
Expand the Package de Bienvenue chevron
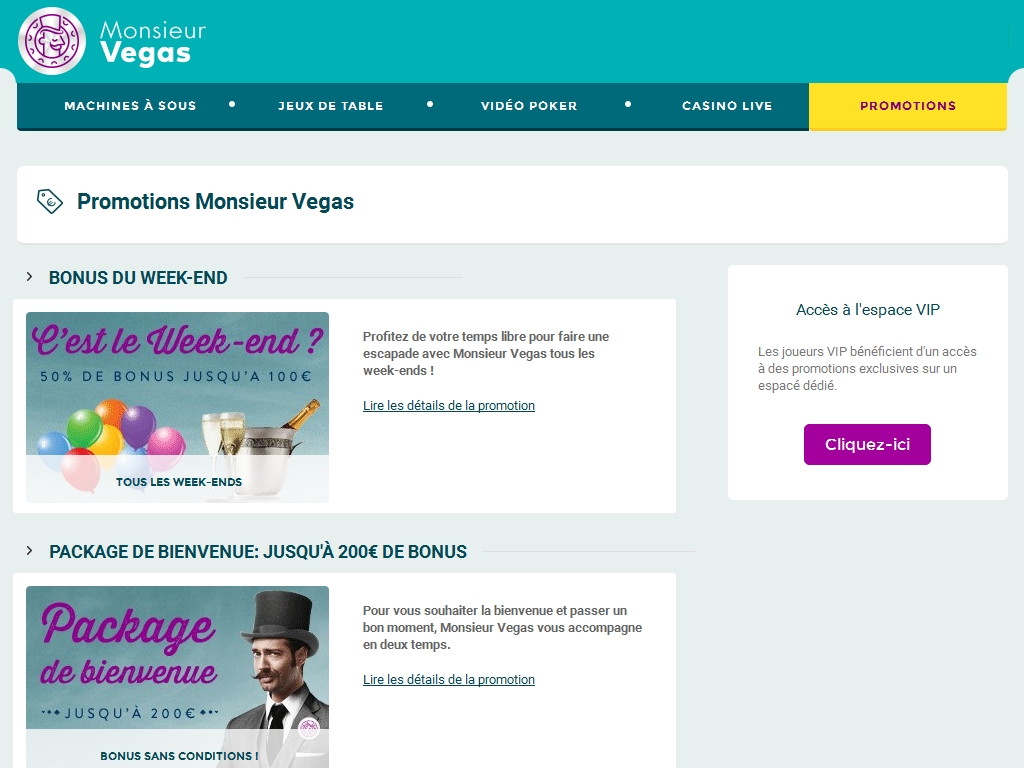29,551
